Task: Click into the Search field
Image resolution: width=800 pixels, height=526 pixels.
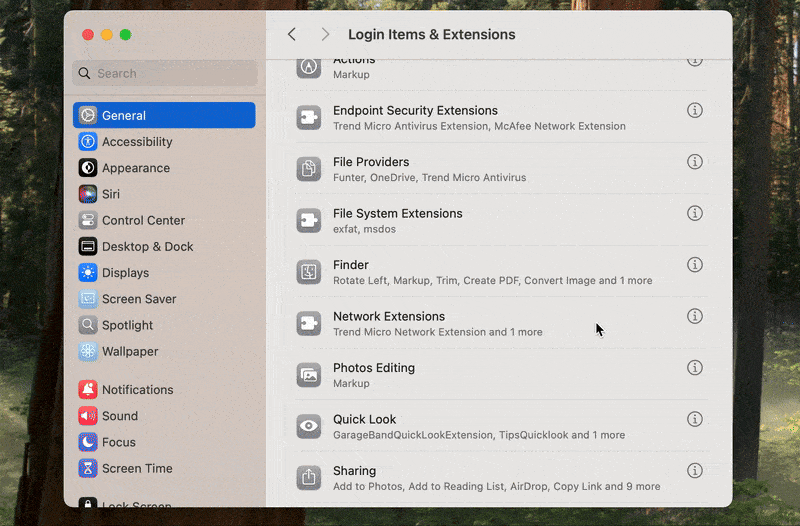Action: pos(165,73)
